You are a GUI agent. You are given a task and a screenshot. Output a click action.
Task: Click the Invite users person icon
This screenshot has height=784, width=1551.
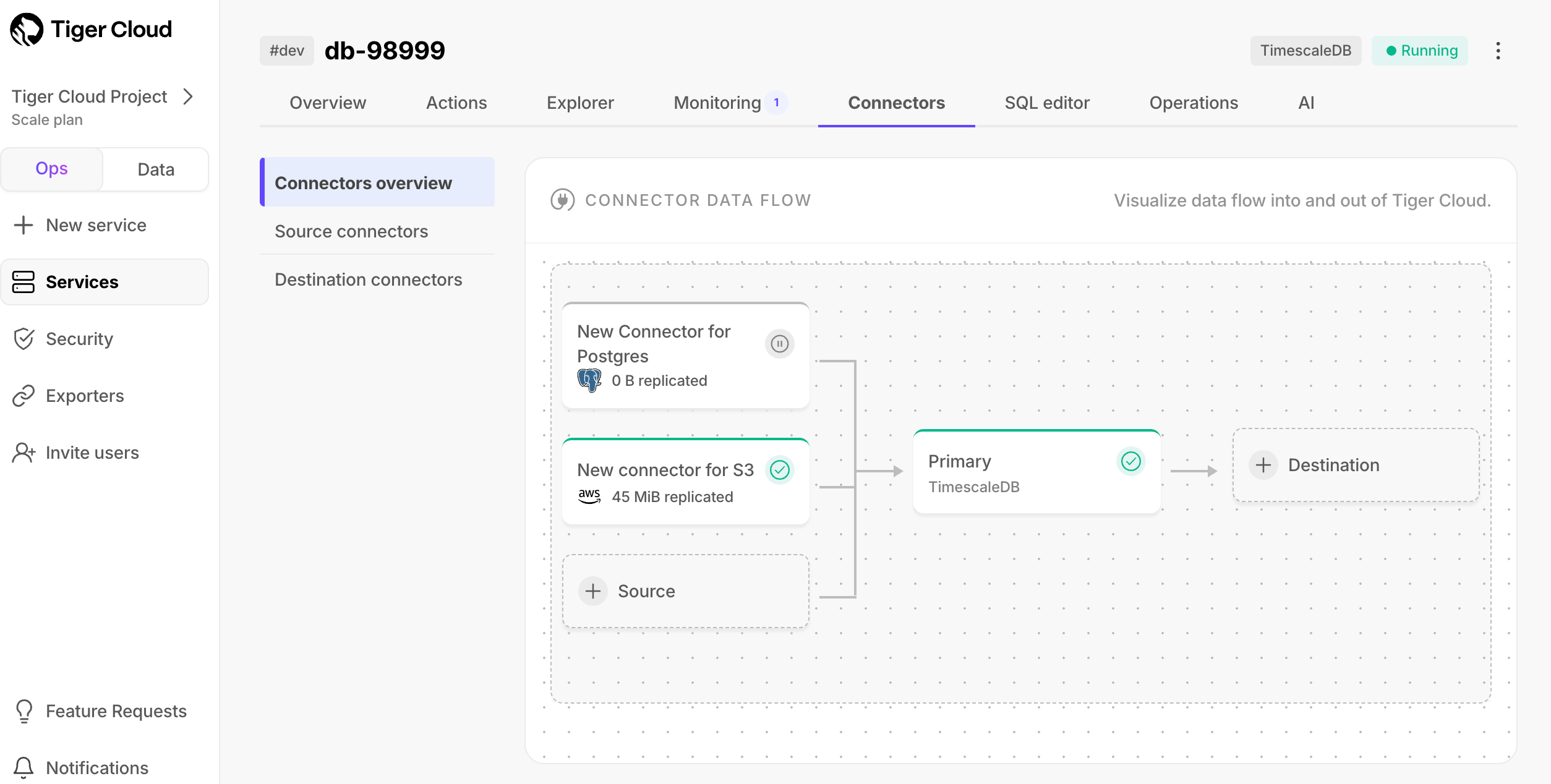pyautogui.click(x=23, y=453)
